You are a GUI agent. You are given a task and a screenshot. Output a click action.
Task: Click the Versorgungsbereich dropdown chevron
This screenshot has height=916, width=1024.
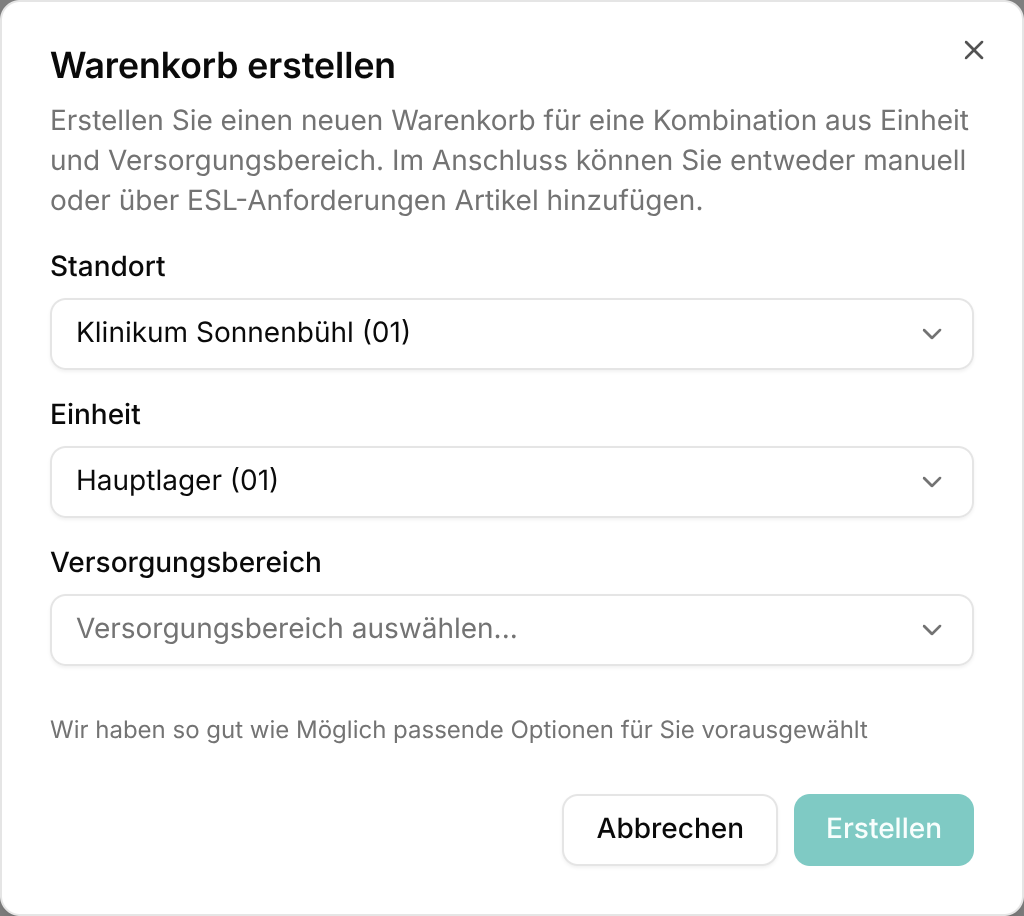point(931,630)
